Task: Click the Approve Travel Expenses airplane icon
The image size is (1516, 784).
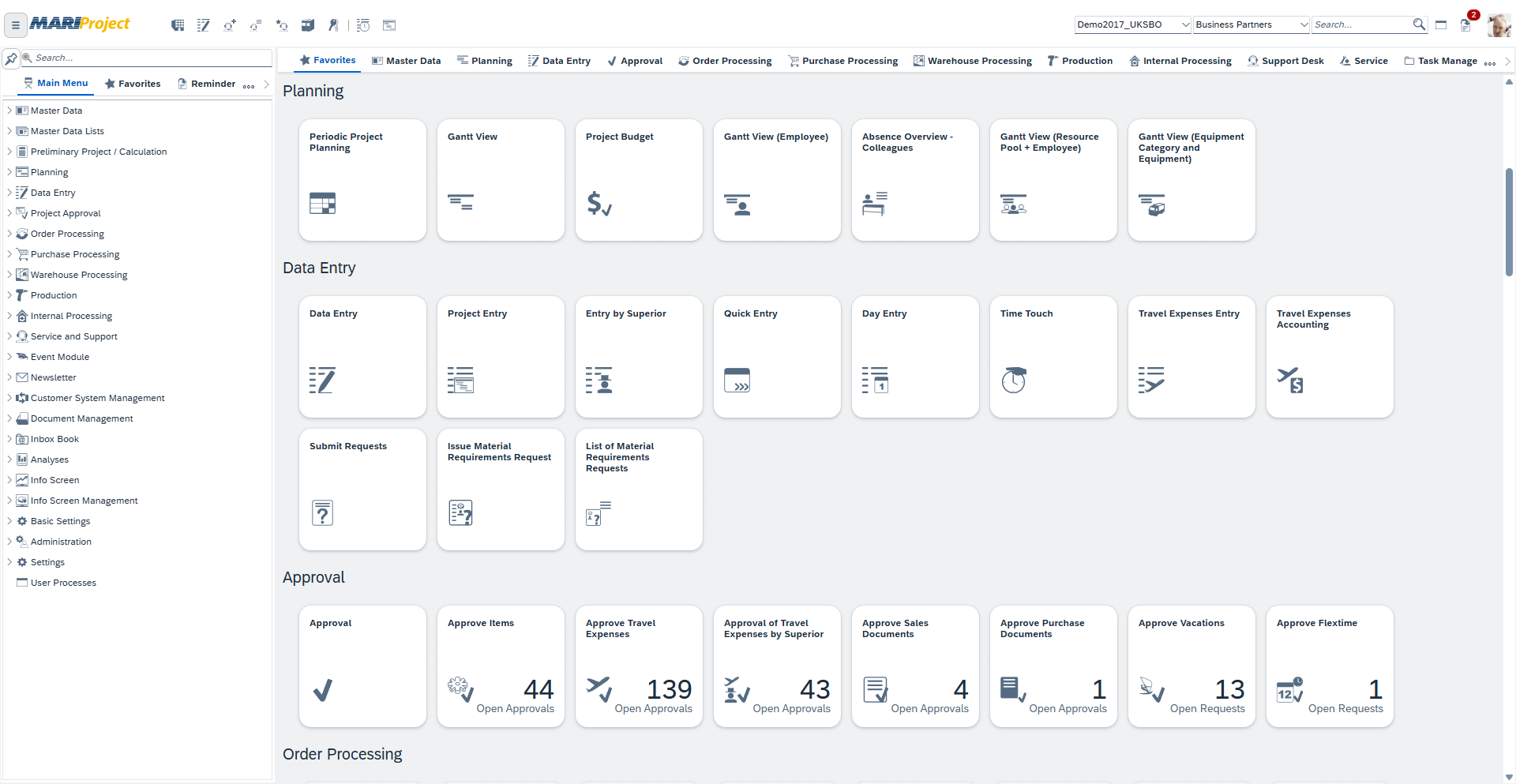Action: click(600, 689)
